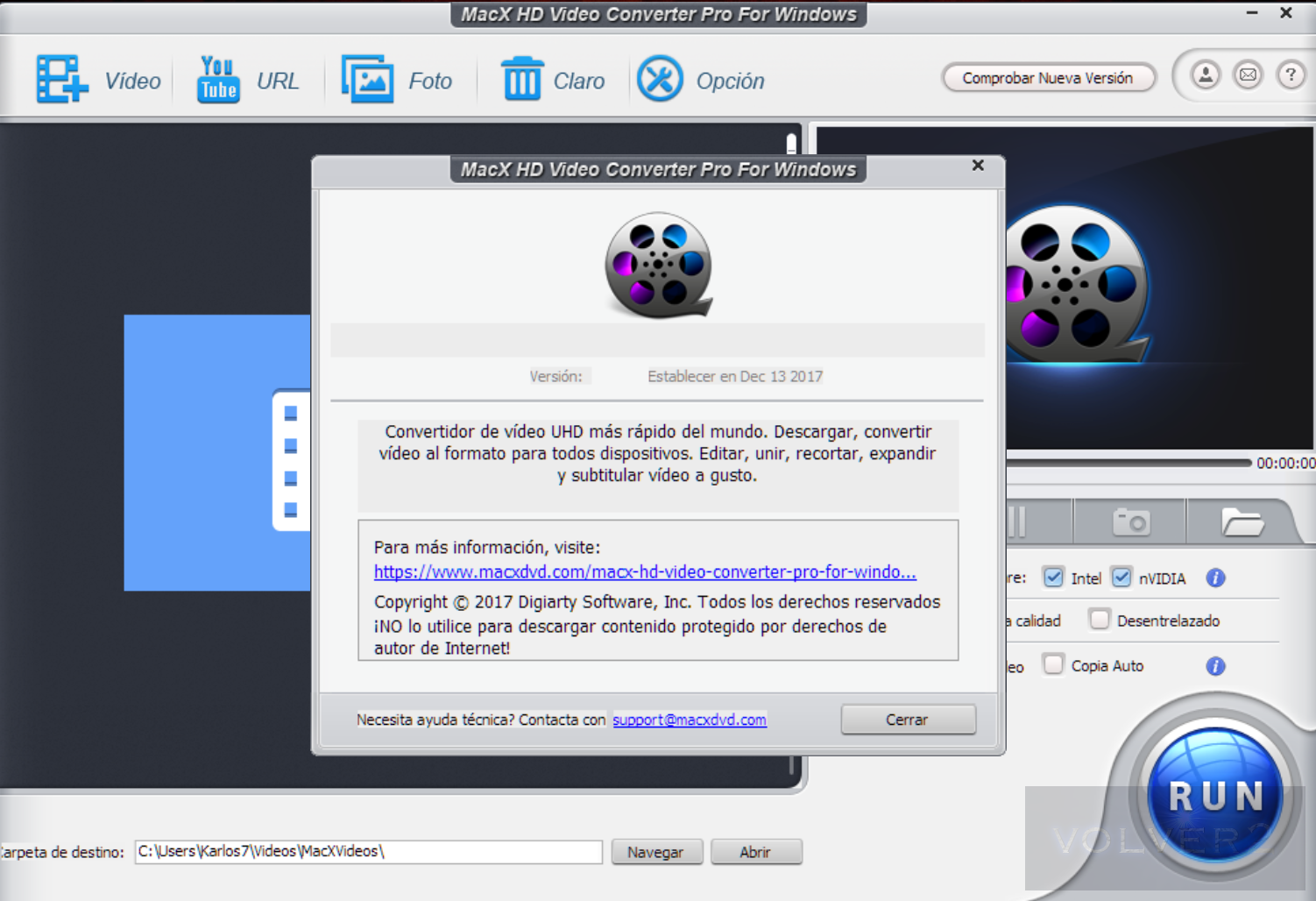Click the snapshot camera icon
This screenshot has width=1316, height=901.
pos(1130,522)
